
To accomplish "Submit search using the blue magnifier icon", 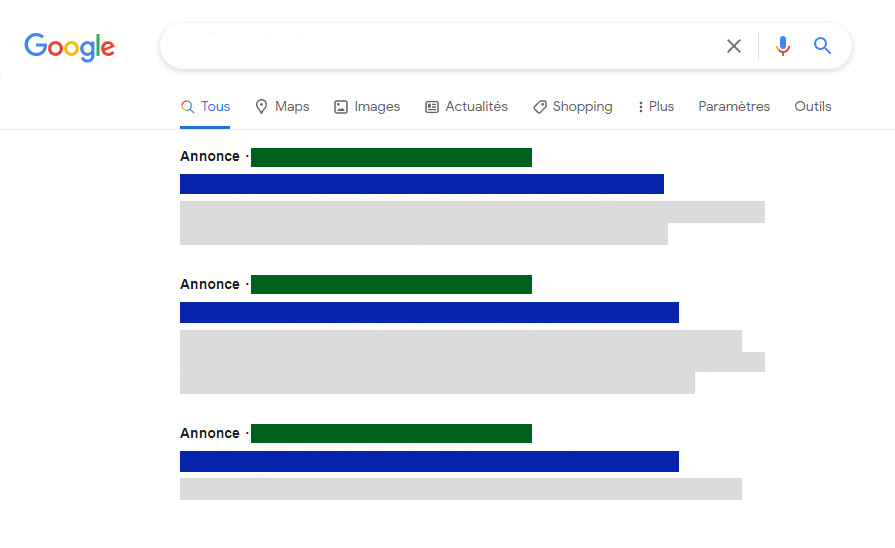I will [822, 46].
